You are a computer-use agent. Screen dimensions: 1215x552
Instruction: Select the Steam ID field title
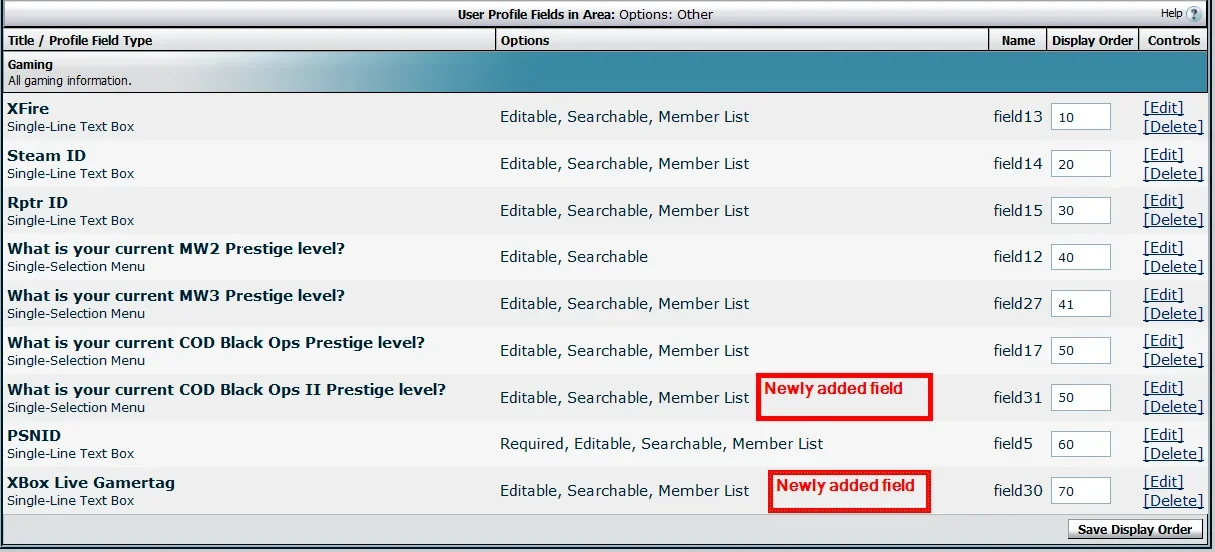click(47, 156)
